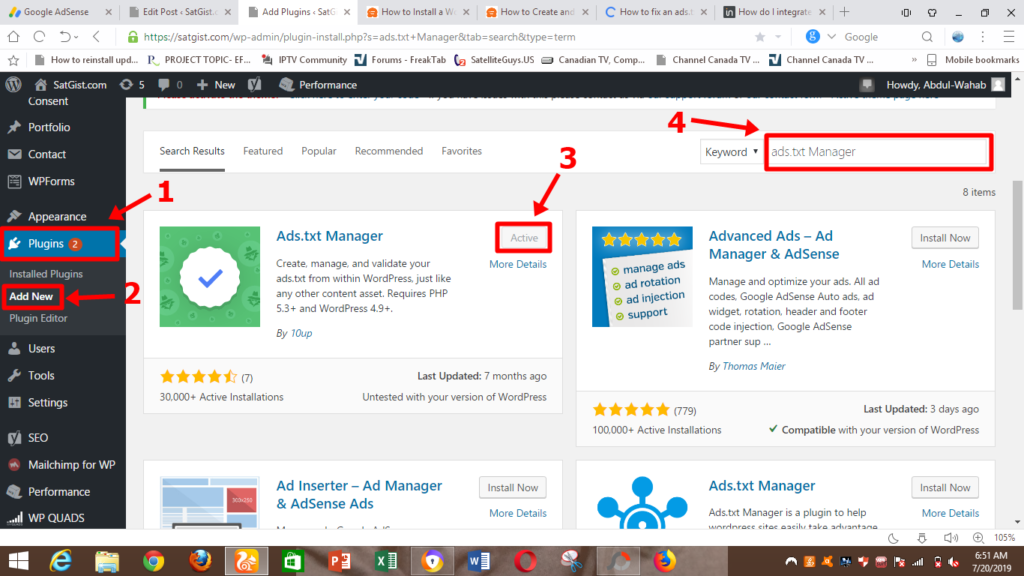The height and width of the screenshot is (576, 1024).
Task: Open Mobile bookmarks folder
Action: [972, 60]
